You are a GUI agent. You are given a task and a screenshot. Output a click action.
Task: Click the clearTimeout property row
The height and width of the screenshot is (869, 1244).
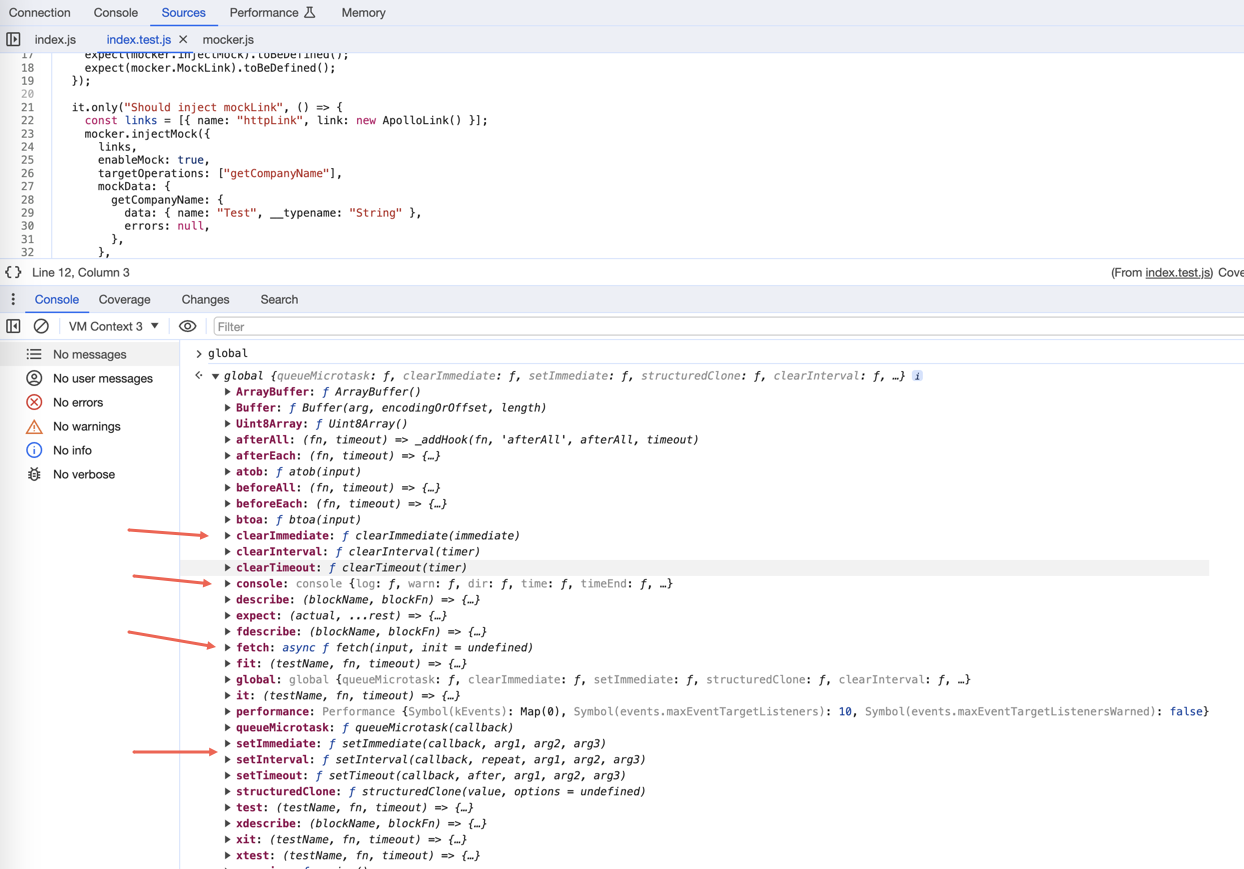pyautogui.click(x=695, y=568)
